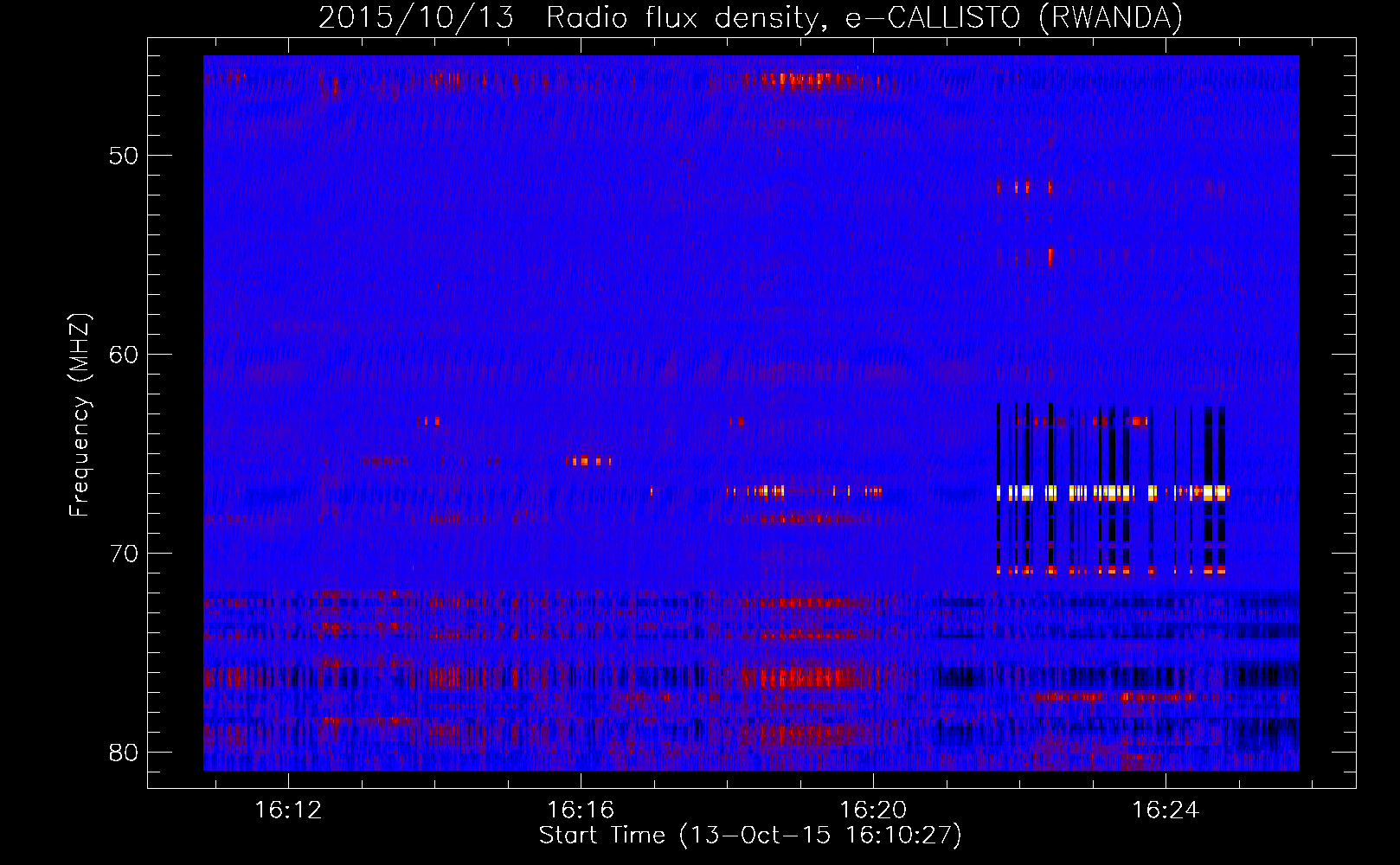Select the 60 frequency tick label
1400x865 pixels.
click(x=124, y=355)
